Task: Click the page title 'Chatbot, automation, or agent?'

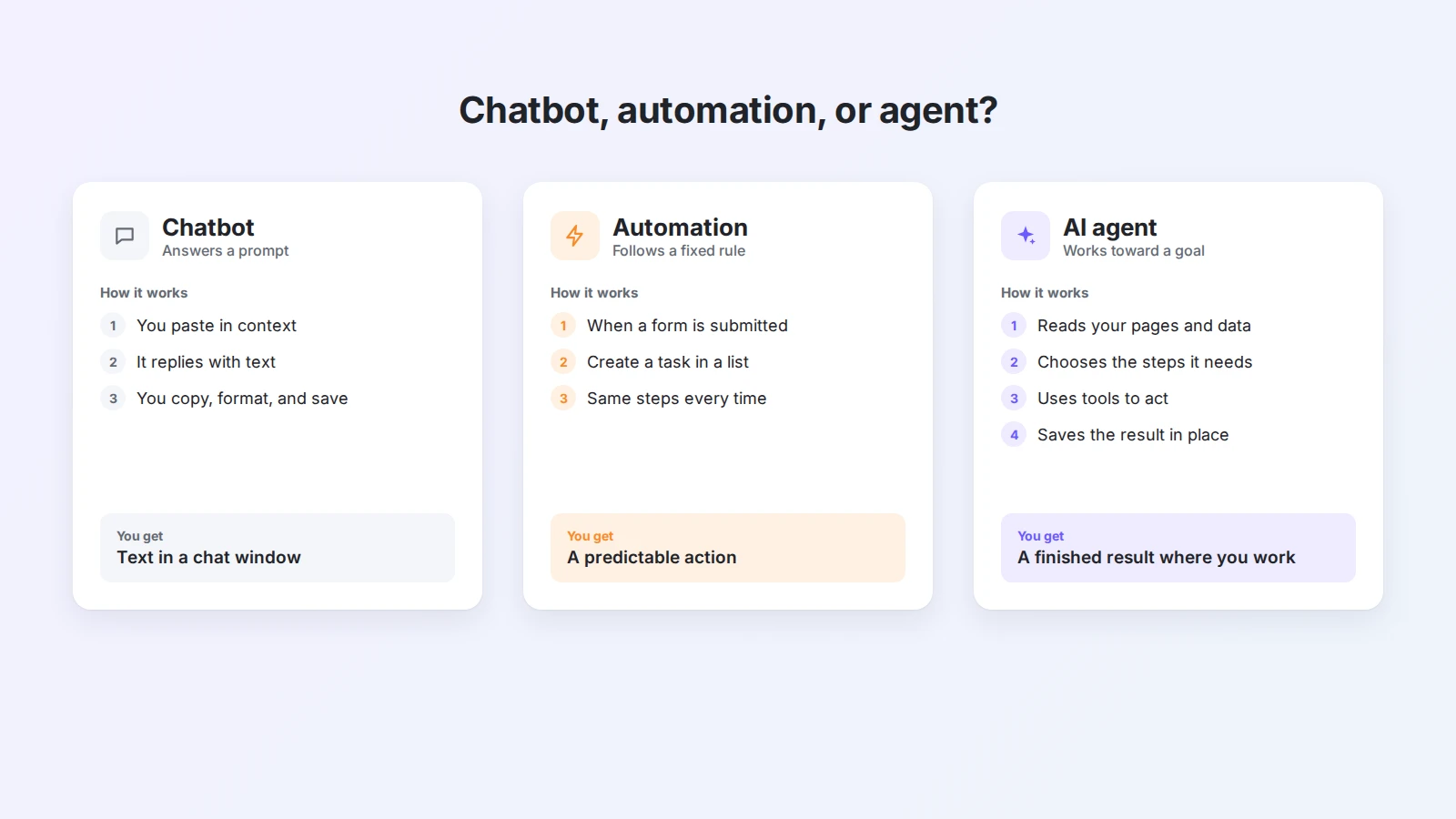Action: pyautogui.click(x=728, y=111)
